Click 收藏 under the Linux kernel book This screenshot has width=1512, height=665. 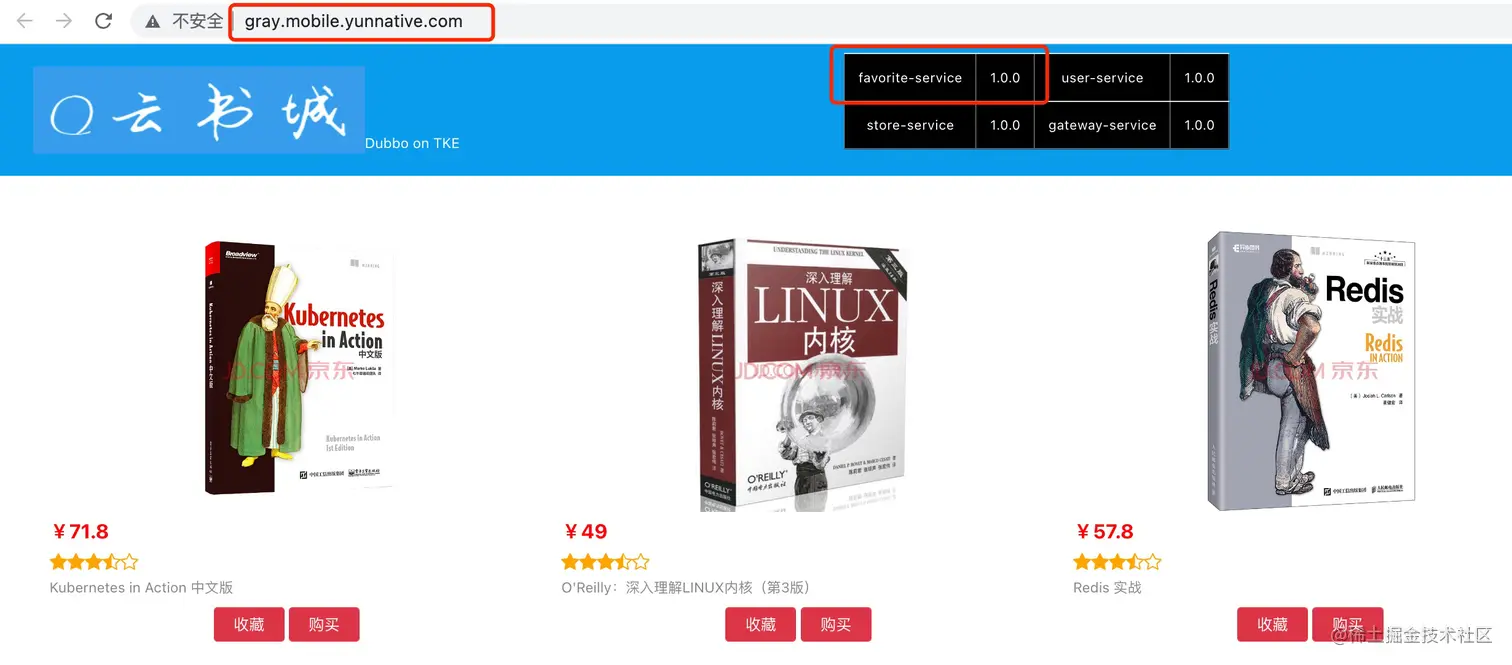coord(761,624)
